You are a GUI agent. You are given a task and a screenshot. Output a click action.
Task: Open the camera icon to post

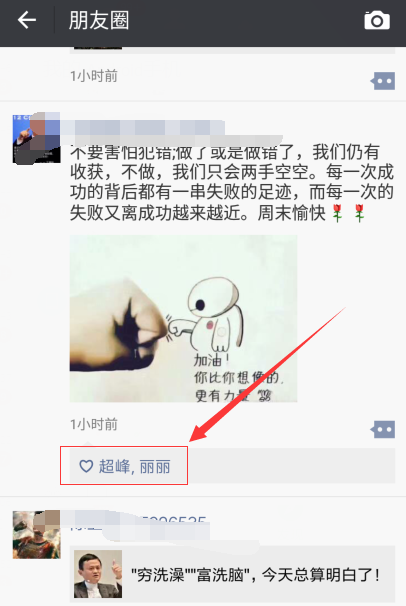click(x=377, y=20)
